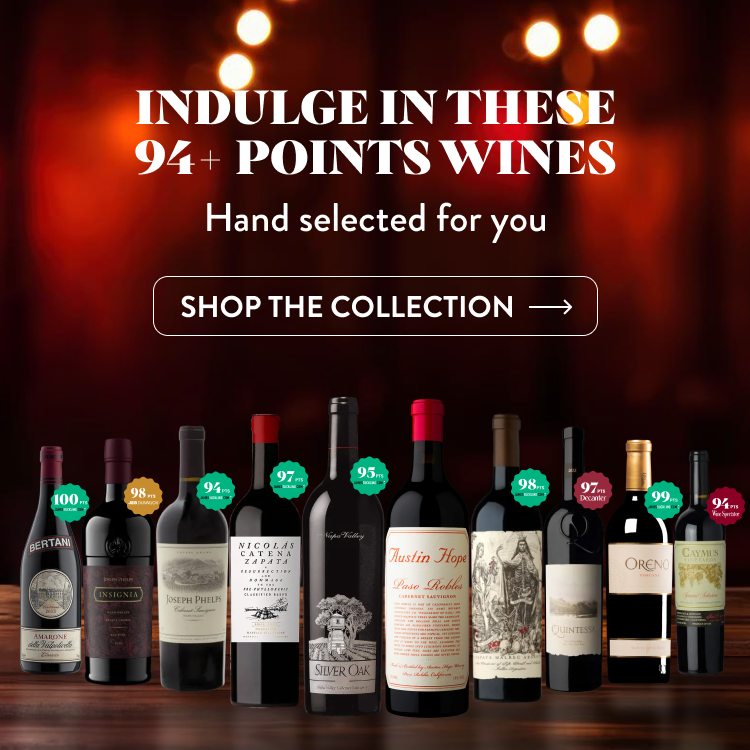Screen dimensions: 750x750
Task: Click the green 98 pts badge
Action: tap(530, 487)
